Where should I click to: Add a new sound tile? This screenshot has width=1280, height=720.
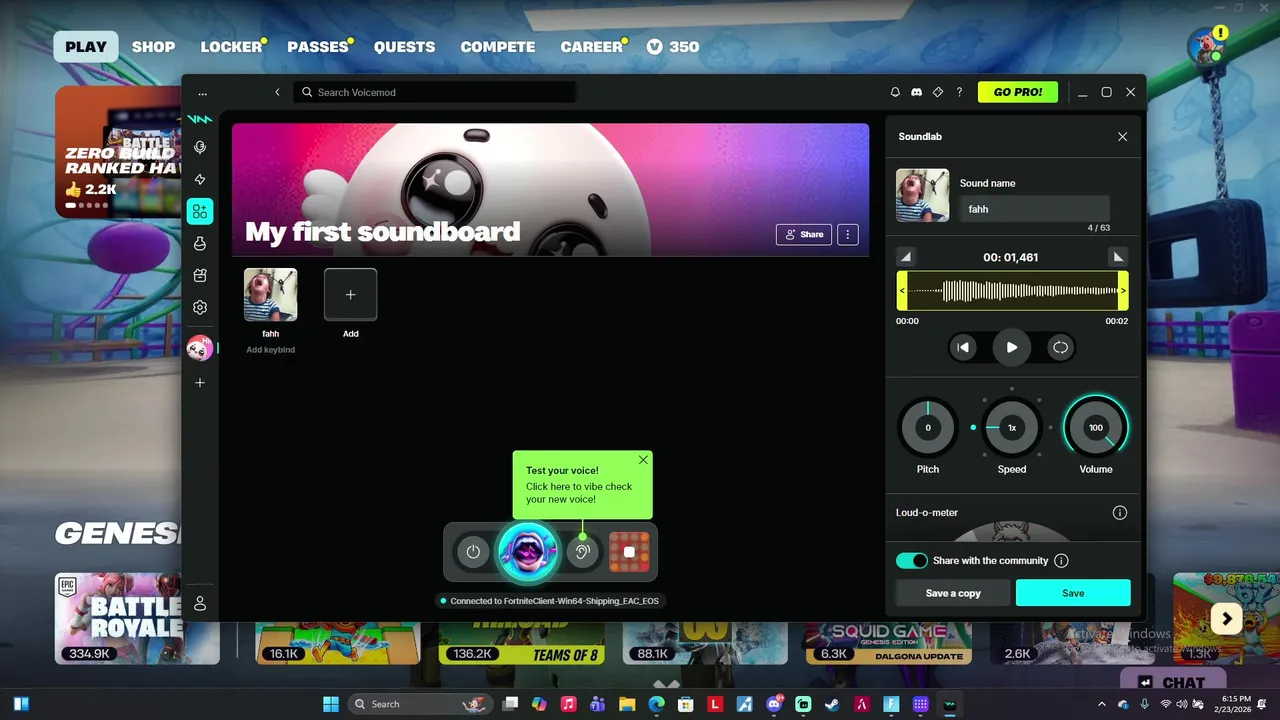350,295
